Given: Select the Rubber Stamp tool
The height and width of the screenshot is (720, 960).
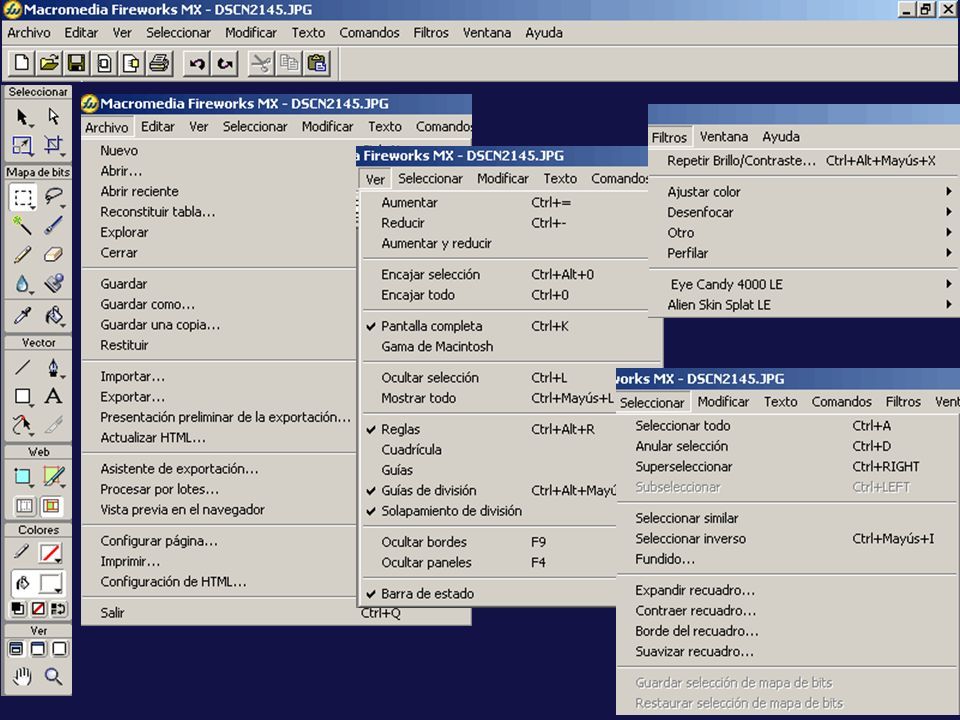Looking at the screenshot, I should pos(53,283).
